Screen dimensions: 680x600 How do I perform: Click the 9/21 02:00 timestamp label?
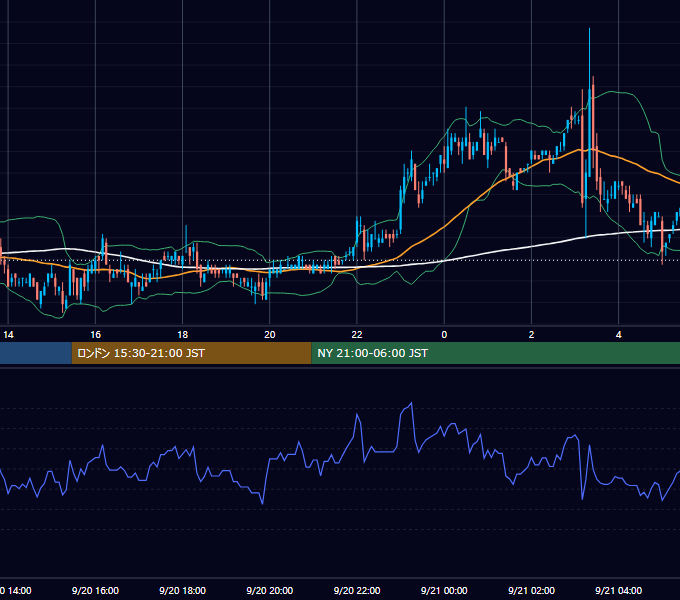click(x=531, y=590)
